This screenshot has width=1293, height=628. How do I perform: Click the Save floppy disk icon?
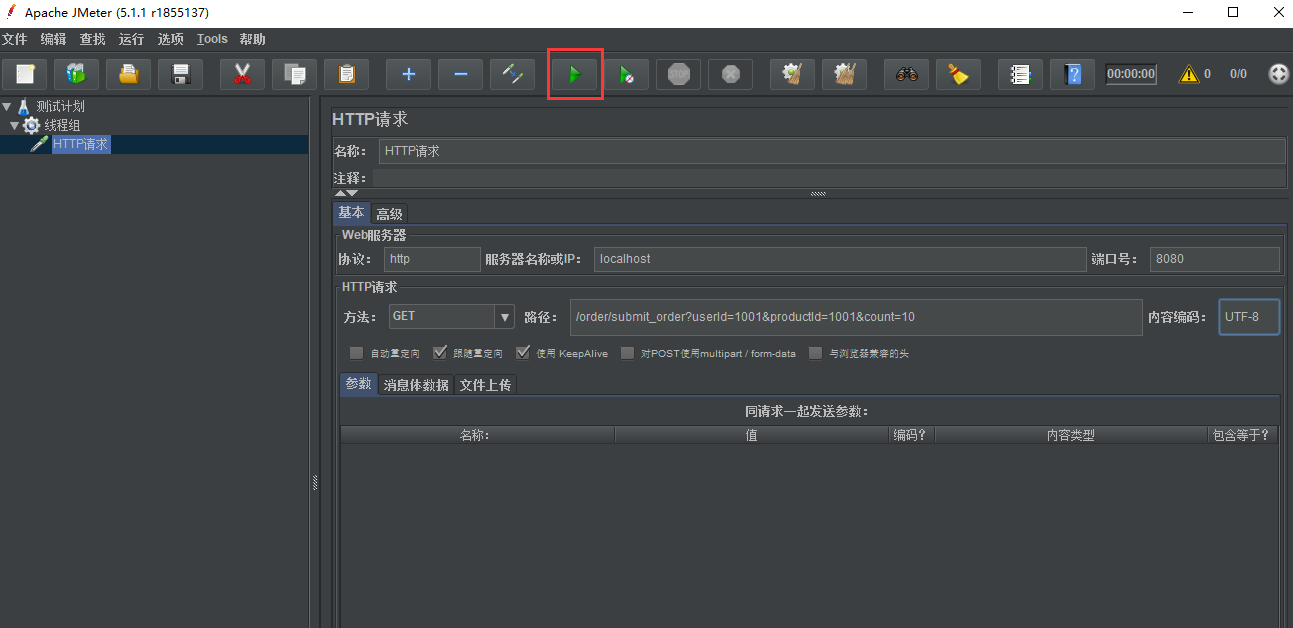[181, 75]
